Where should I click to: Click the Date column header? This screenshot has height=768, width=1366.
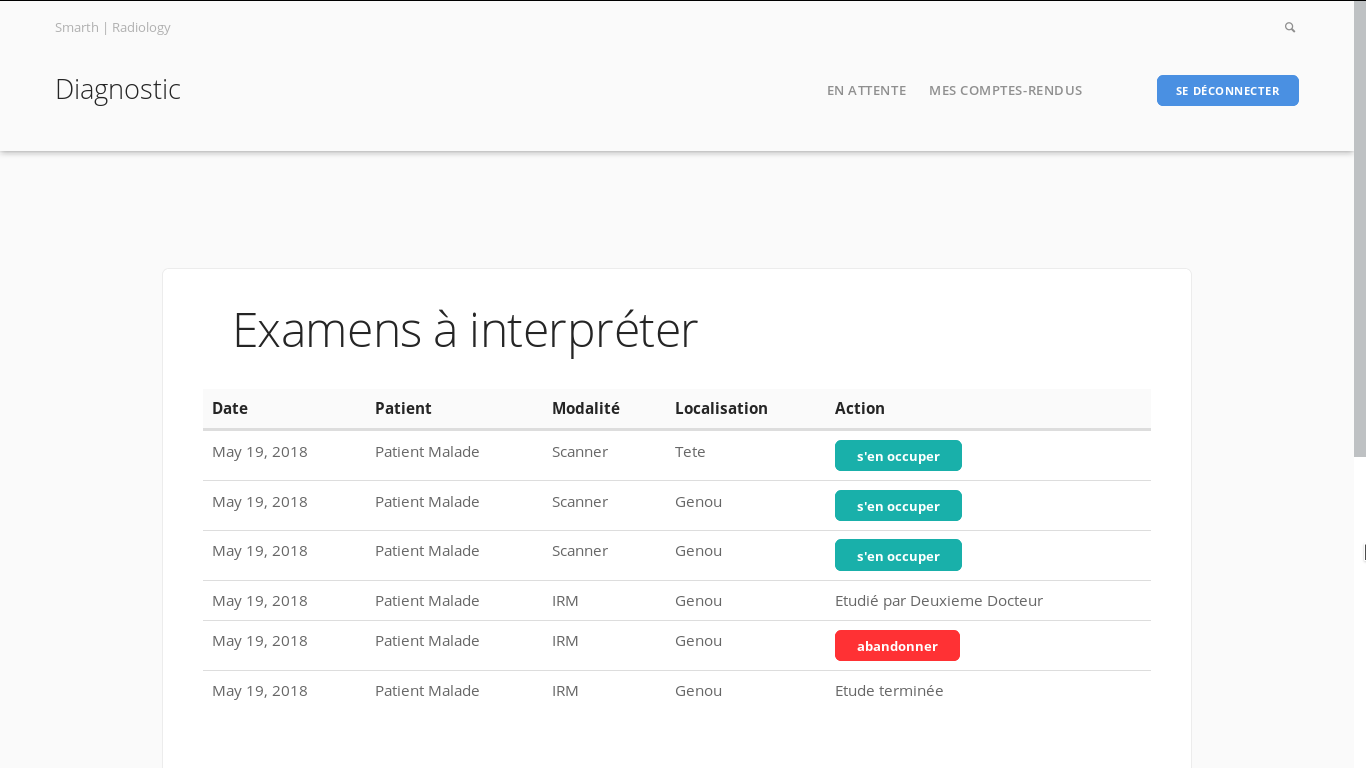click(230, 408)
